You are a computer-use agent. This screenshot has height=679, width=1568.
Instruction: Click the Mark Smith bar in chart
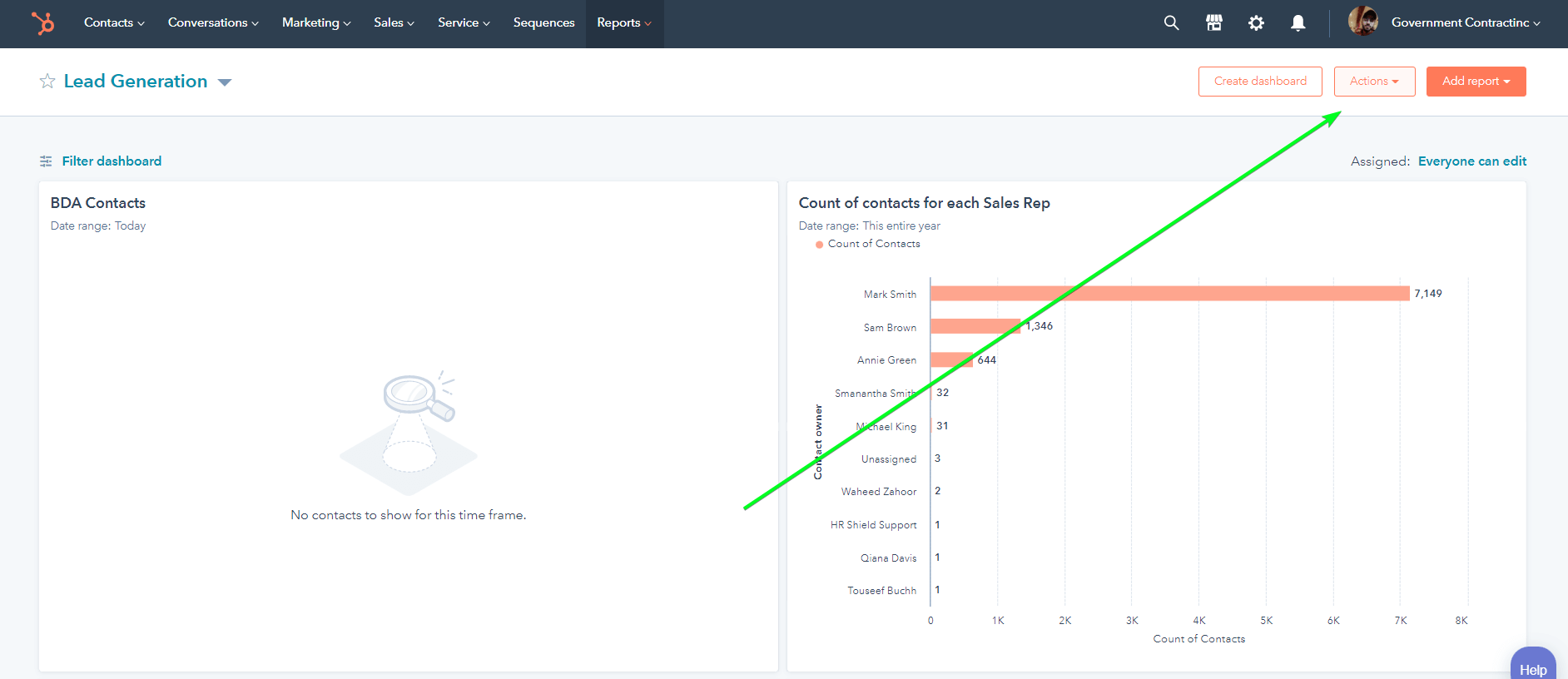pos(1169,294)
